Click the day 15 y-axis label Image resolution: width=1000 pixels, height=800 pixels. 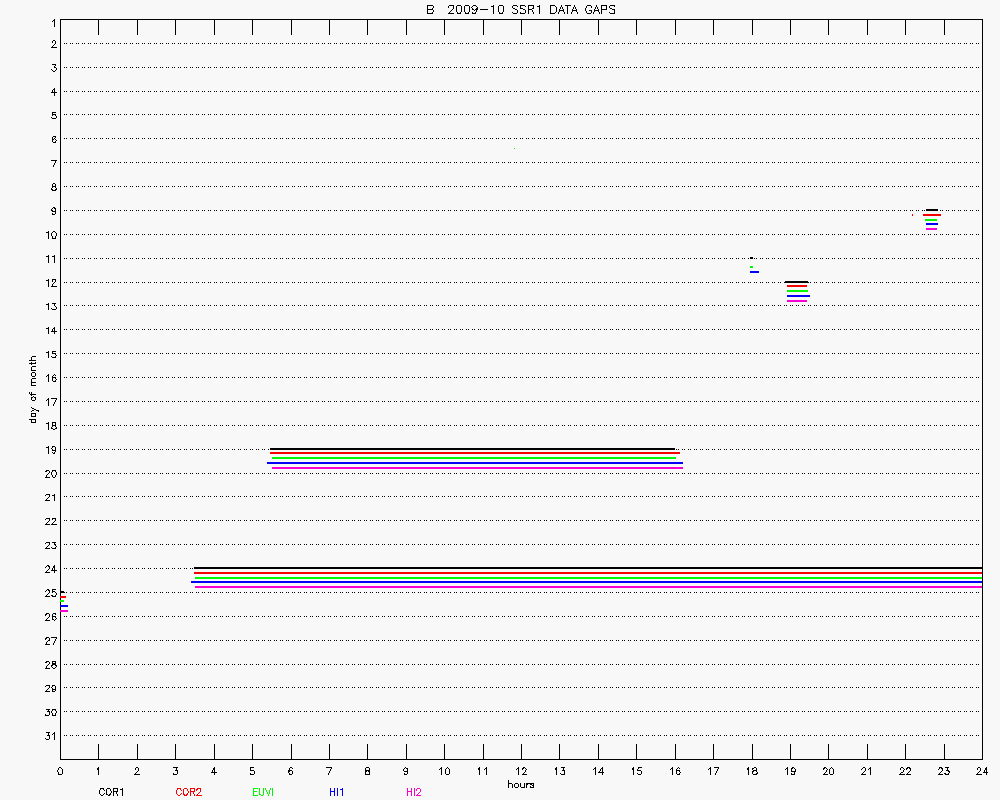pos(50,354)
